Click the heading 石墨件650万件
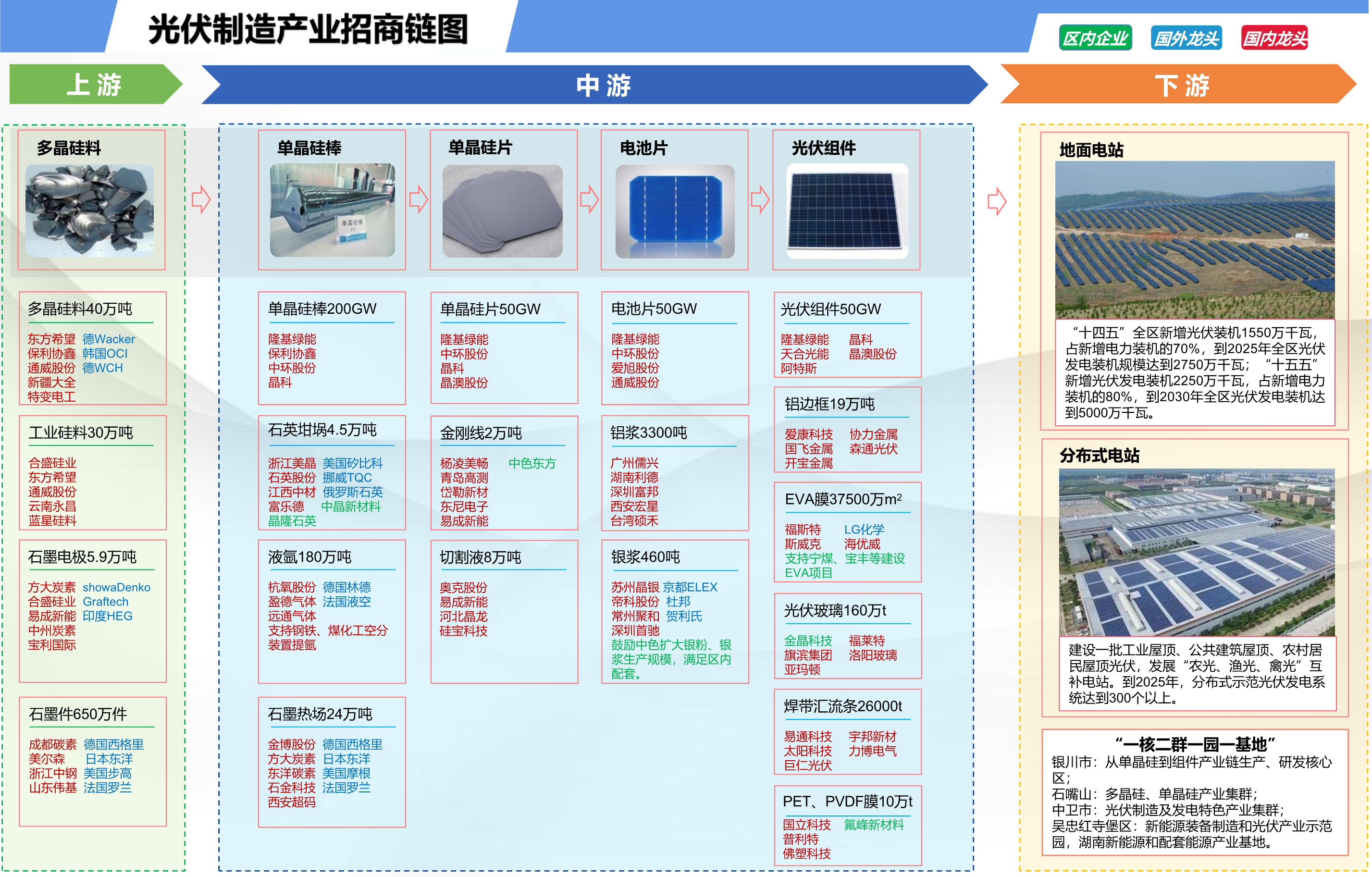Image resolution: width=1372 pixels, height=877 pixels. 77,714
